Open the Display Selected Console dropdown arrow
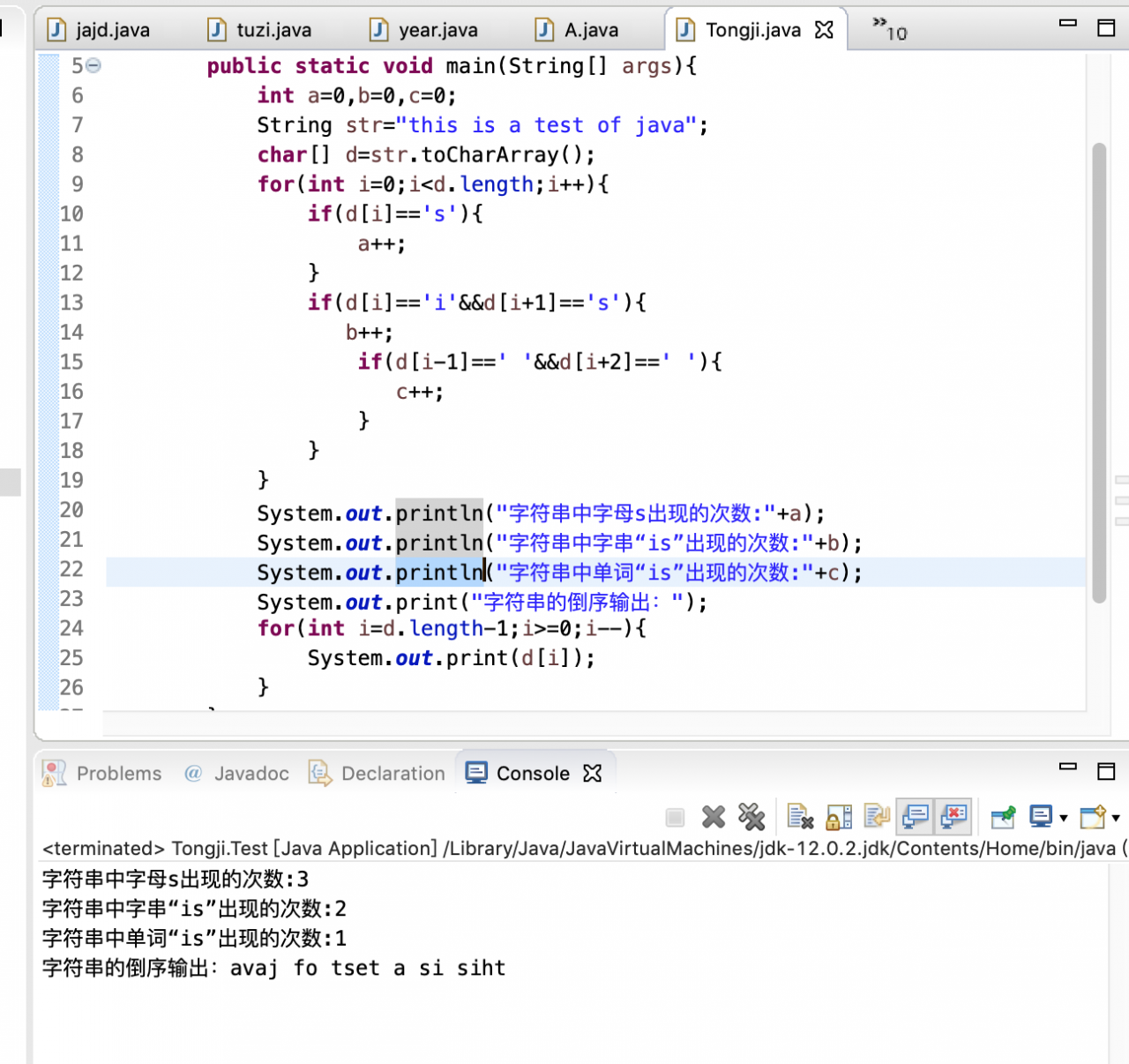The height and width of the screenshot is (1064, 1129). click(1064, 819)
